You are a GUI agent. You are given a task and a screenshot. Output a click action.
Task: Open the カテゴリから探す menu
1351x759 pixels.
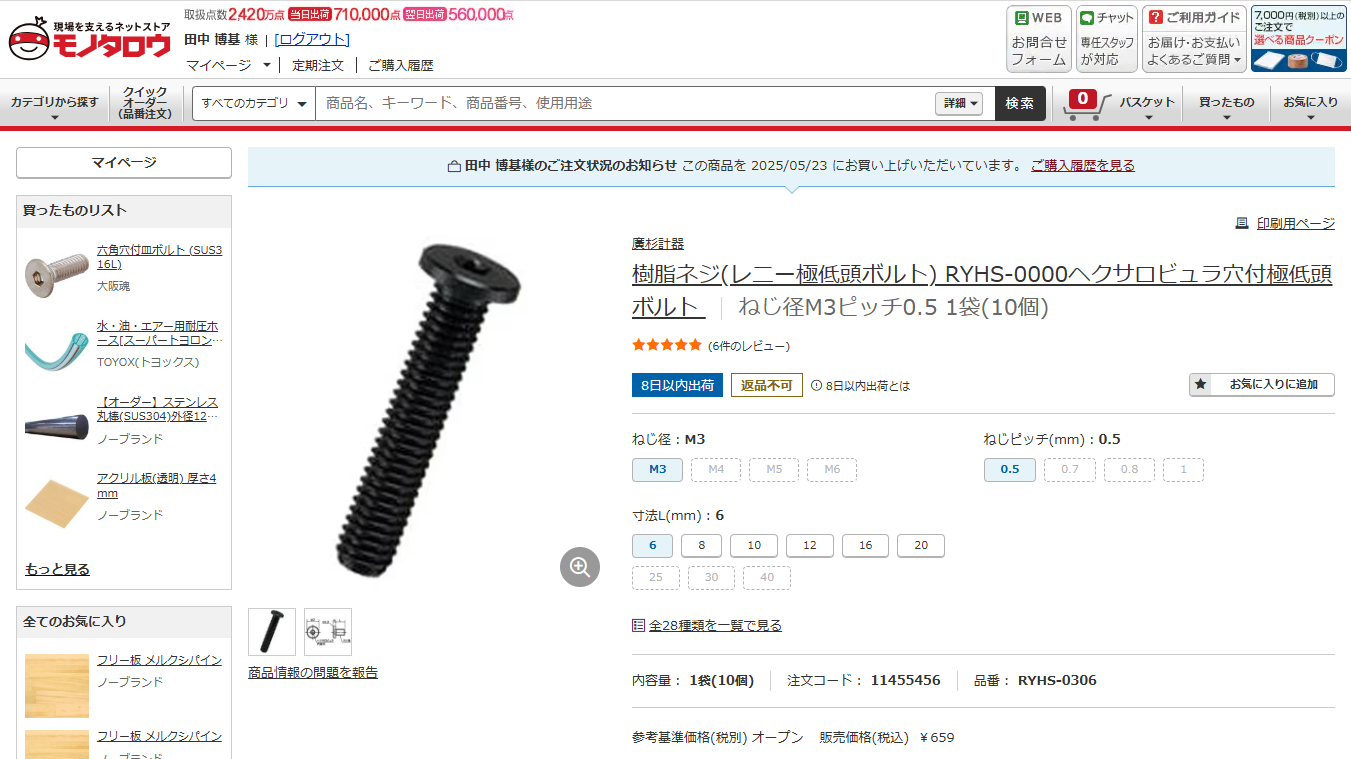pyautogui.click(x=55, y=104)
